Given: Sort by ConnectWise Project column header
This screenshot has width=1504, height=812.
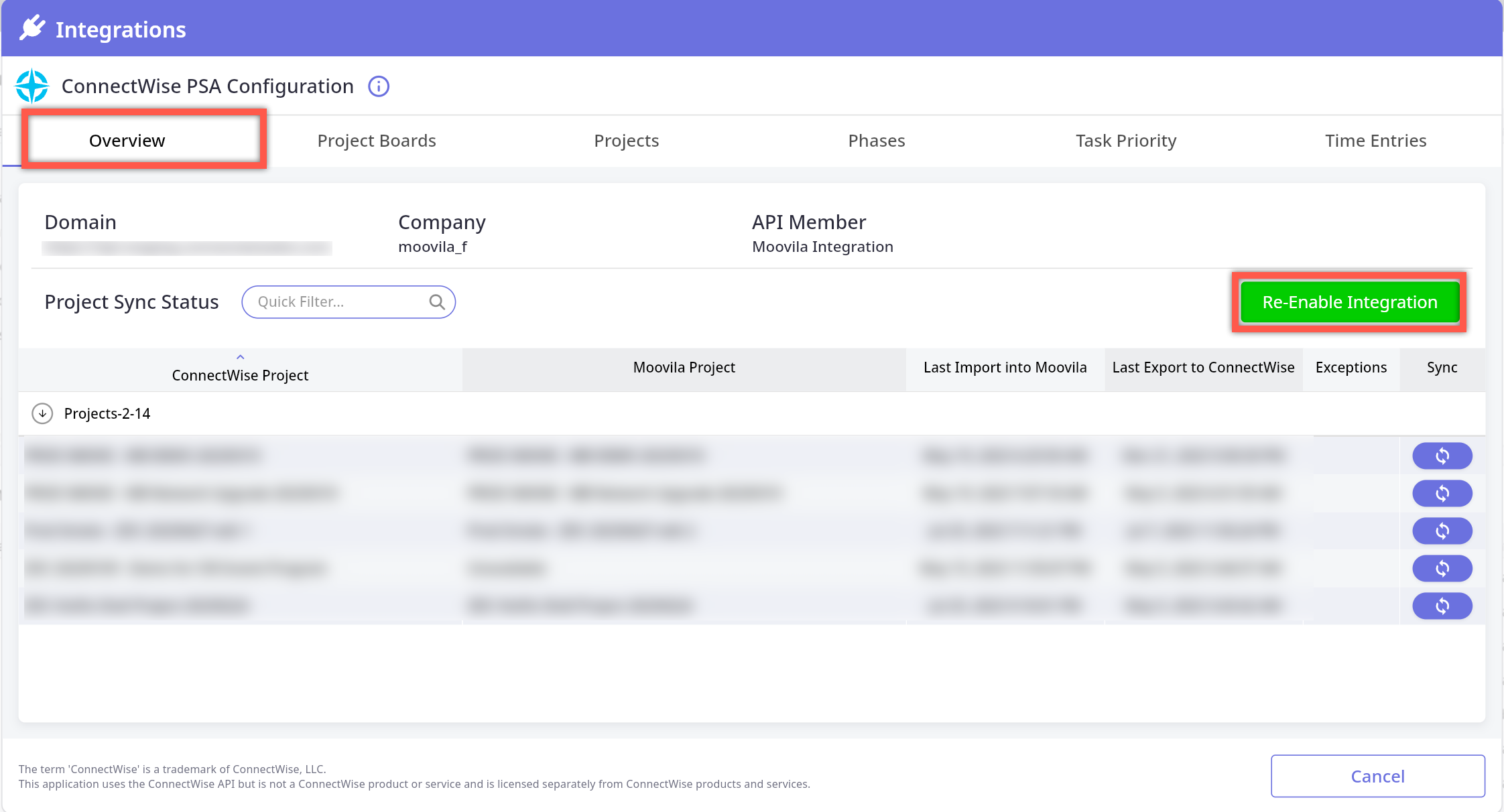Looking at the screenshot, I should [x=240, y=375].
